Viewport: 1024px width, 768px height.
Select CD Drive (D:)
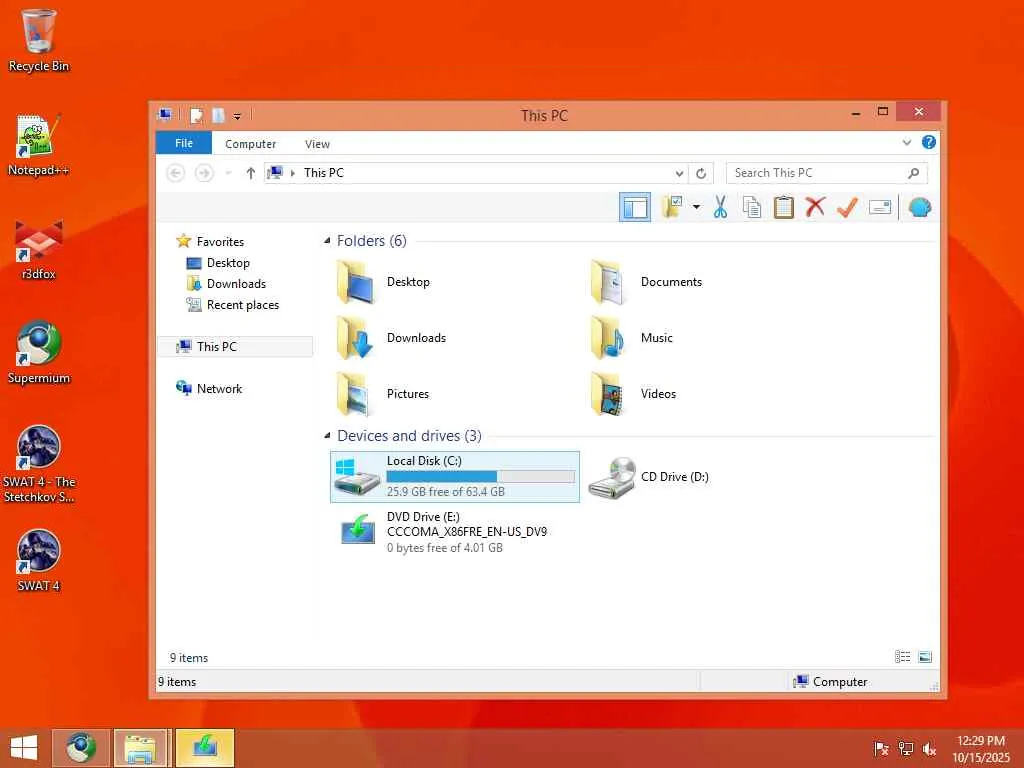pyautogui.click(x=648, y=477)
